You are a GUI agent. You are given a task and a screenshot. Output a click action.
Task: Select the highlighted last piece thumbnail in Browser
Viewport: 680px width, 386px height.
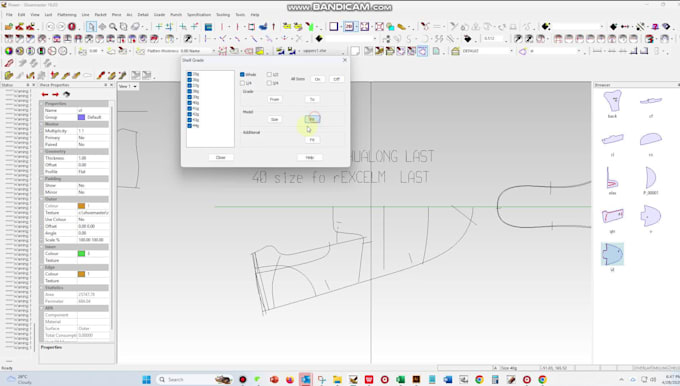coord(612,254)
